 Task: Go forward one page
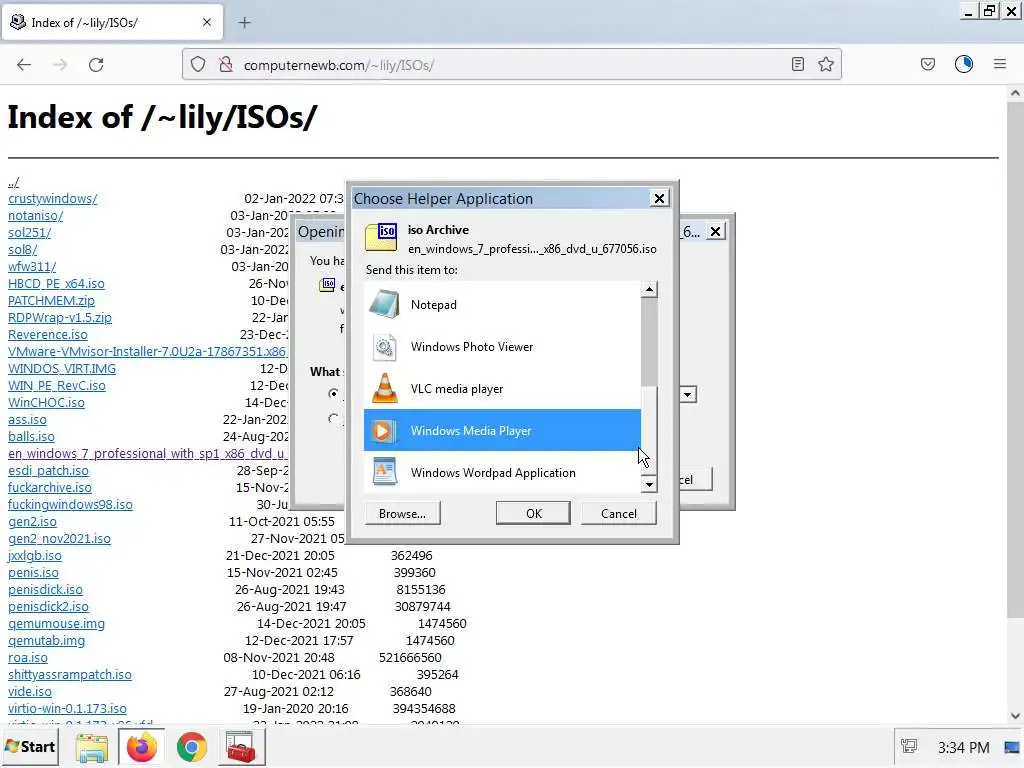tap(60, 65)
